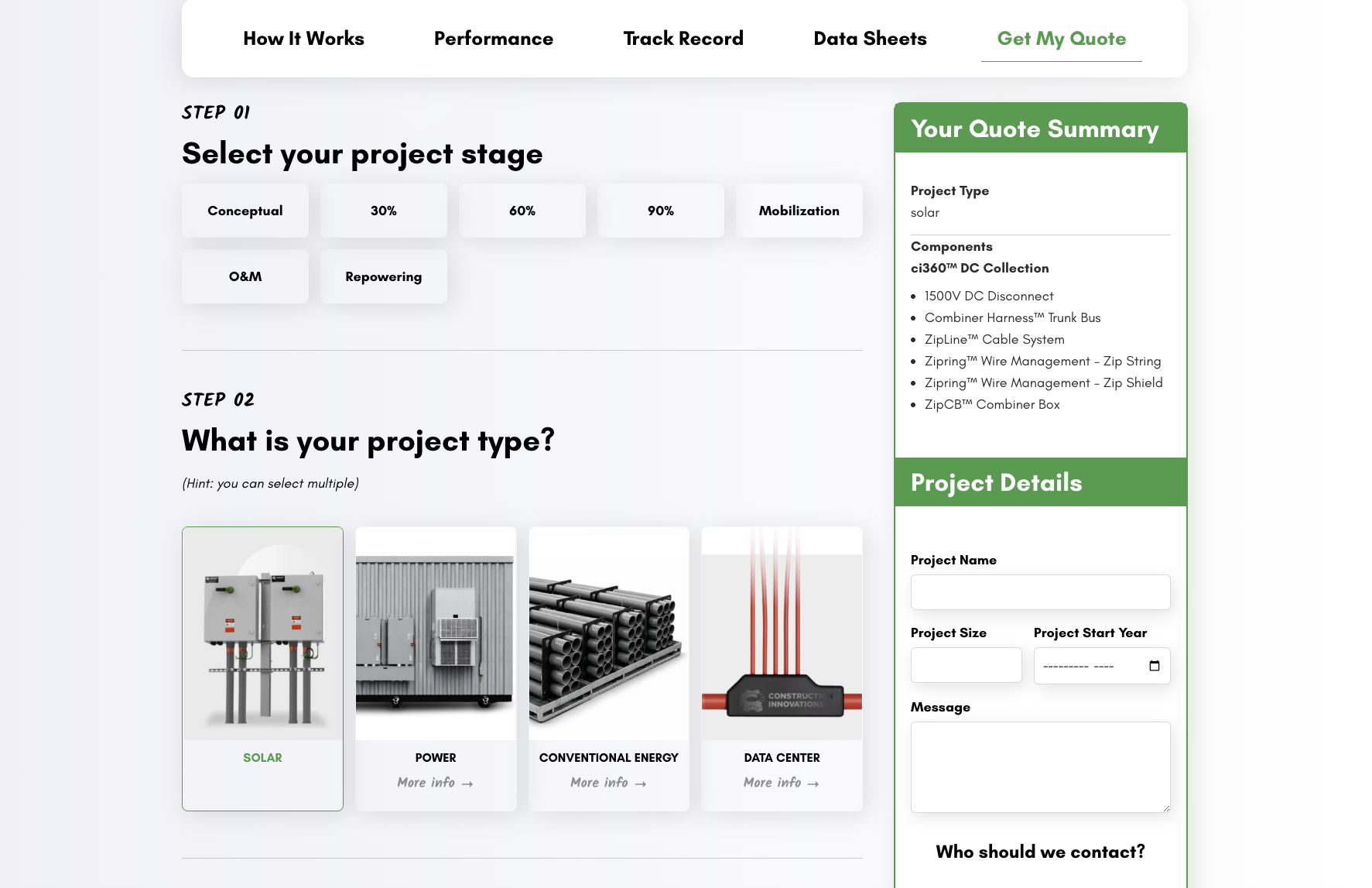
Task: Pick the Data Center cable image
Action: (x=782, y=633)
